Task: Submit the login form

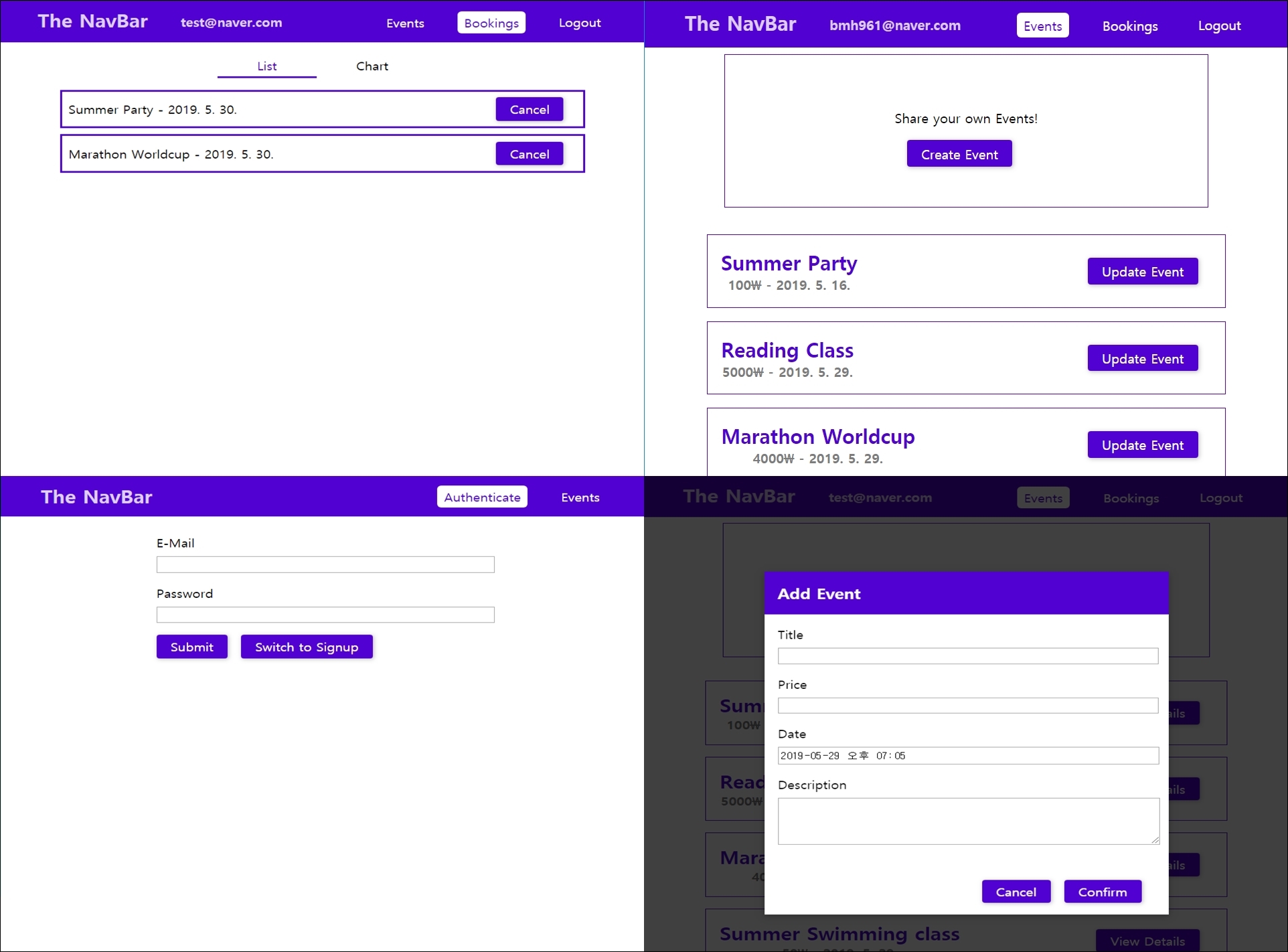Action: [x=191, y=646]
